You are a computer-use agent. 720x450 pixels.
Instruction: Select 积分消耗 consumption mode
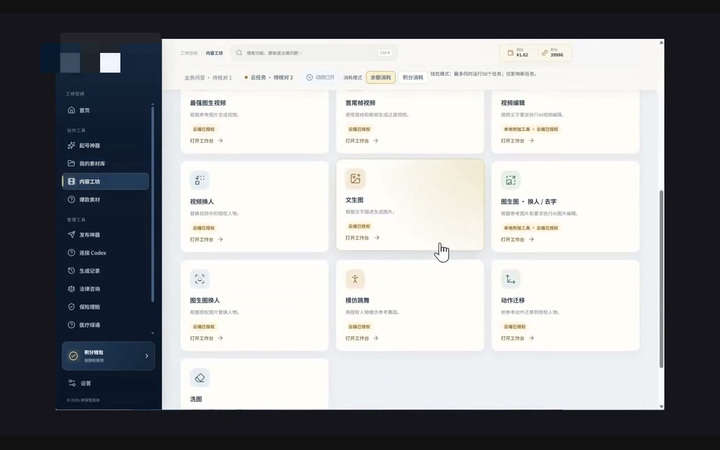coord(413,78)
